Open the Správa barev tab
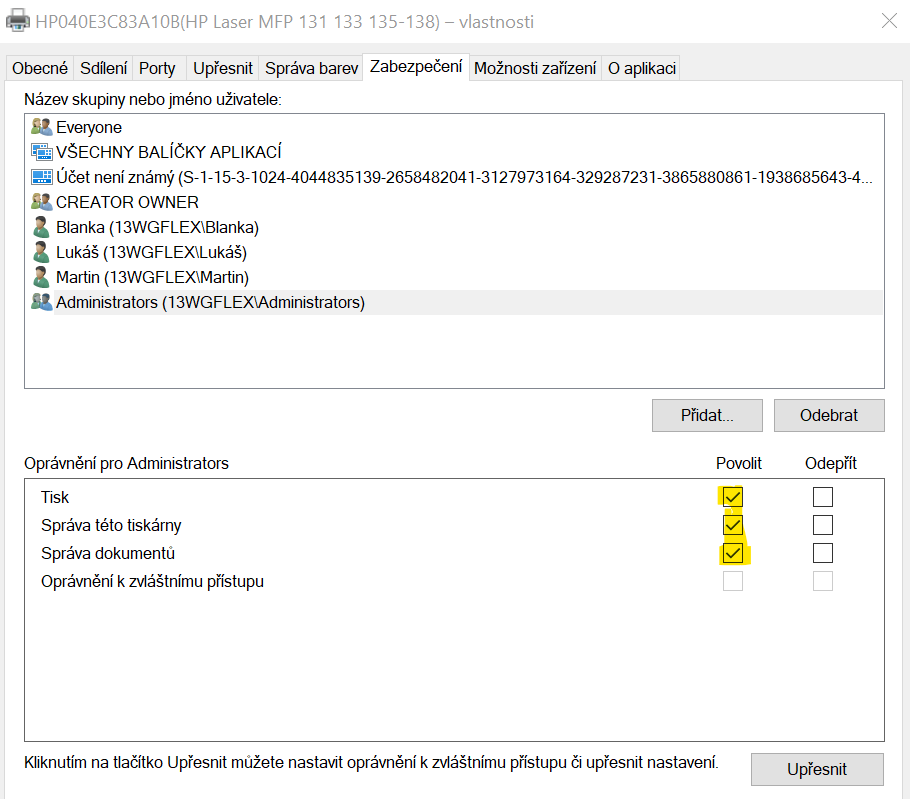 coord(311,68)
